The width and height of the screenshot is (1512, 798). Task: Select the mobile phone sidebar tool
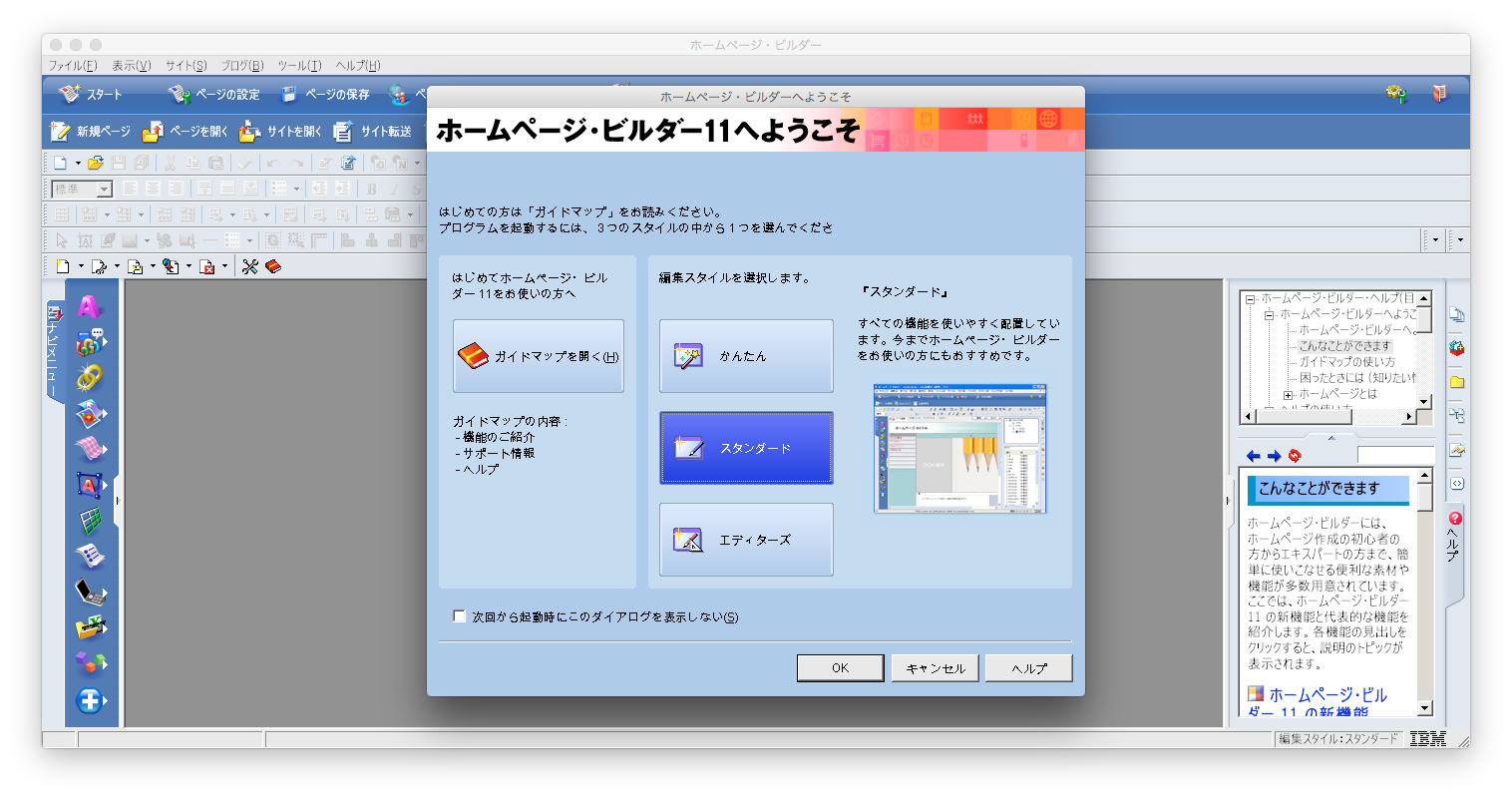pyautogui.click(x=90, y=592)
